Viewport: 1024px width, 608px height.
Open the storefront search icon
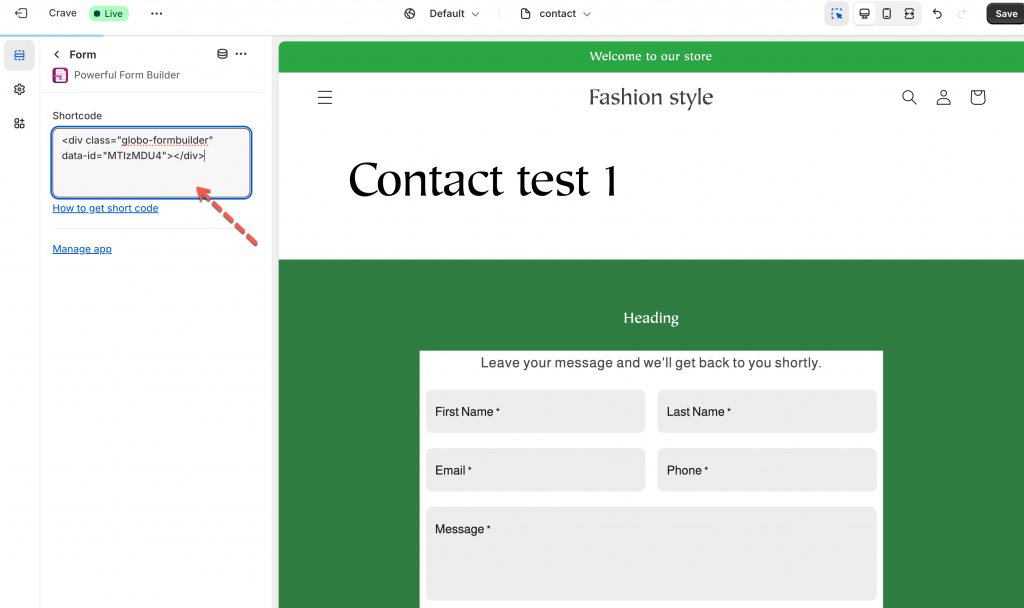tap(909, 97)
